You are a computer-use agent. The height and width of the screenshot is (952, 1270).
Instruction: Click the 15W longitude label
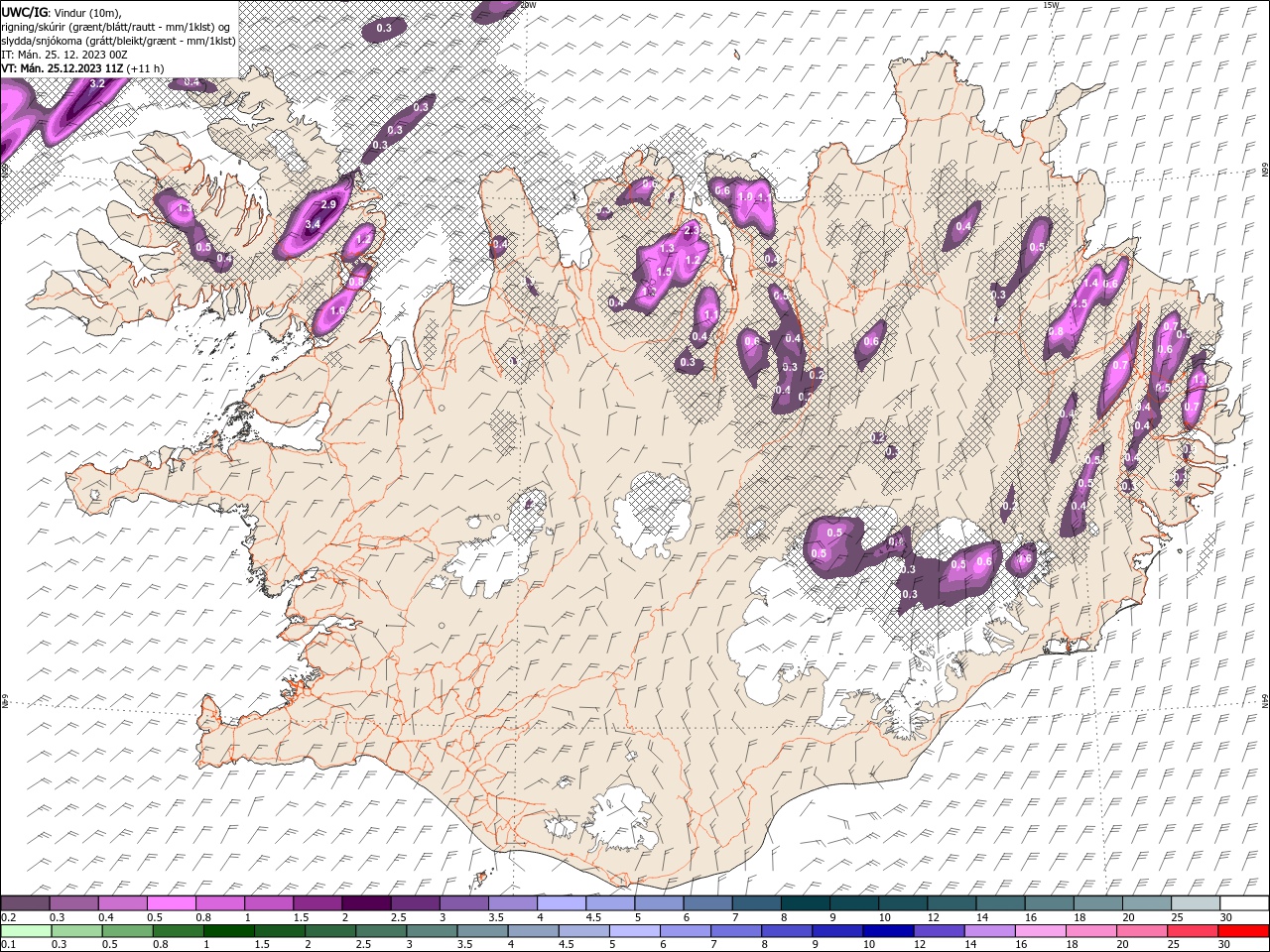pos(1051,5)
